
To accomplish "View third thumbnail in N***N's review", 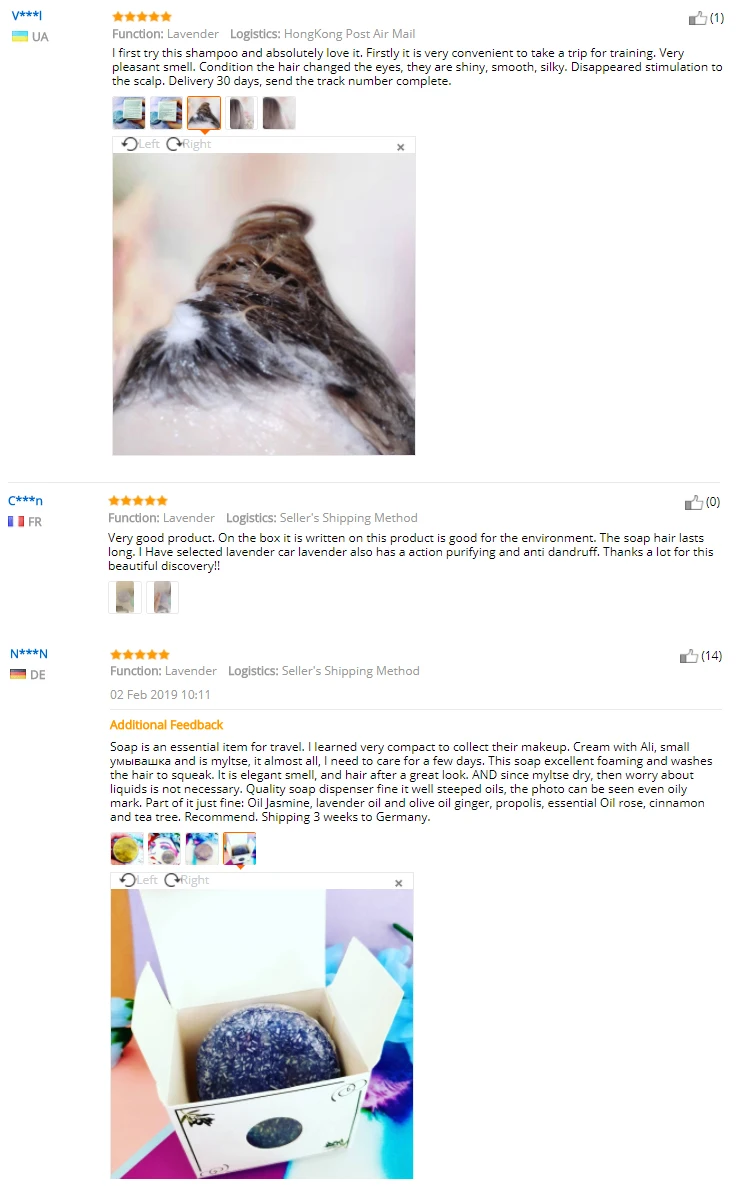I will 202,848.
